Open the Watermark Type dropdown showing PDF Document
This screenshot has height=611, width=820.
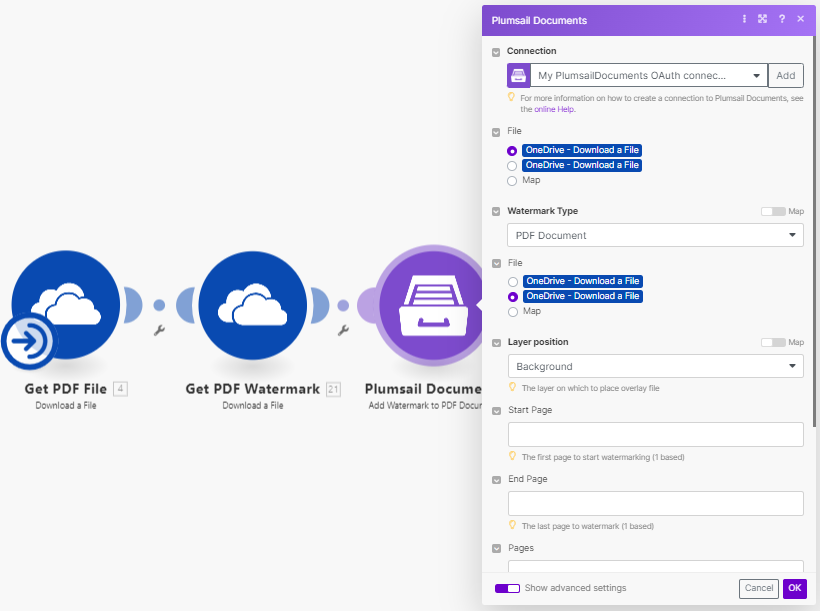tap(655, 235)
